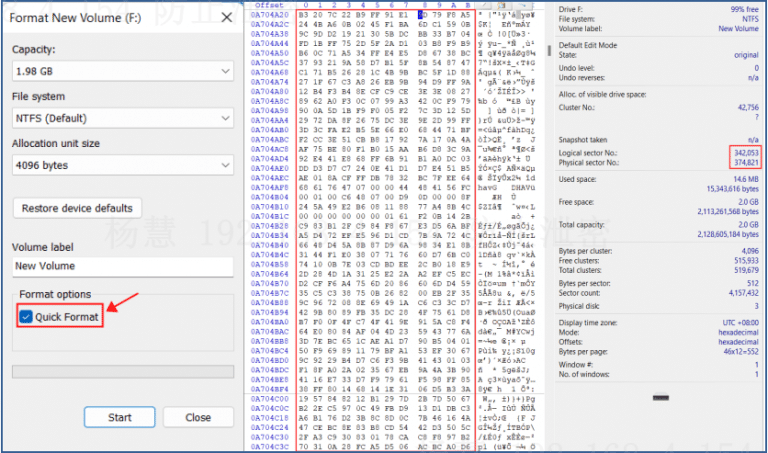Image resolution: width=768 pixels, height=453 pixels.
Task: Click the Display time zone UTC +08:00 value
Action: 740,323
